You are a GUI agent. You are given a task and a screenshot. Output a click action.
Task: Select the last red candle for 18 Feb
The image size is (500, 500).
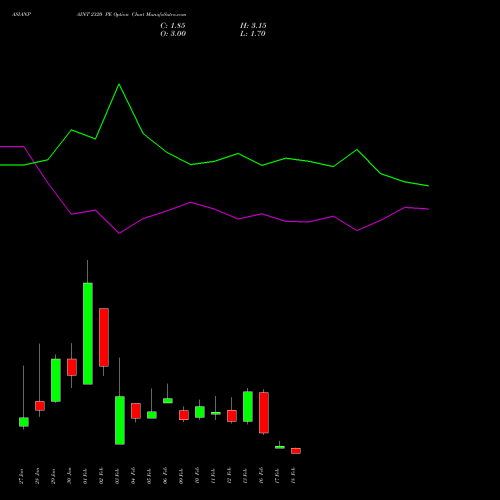296,451
